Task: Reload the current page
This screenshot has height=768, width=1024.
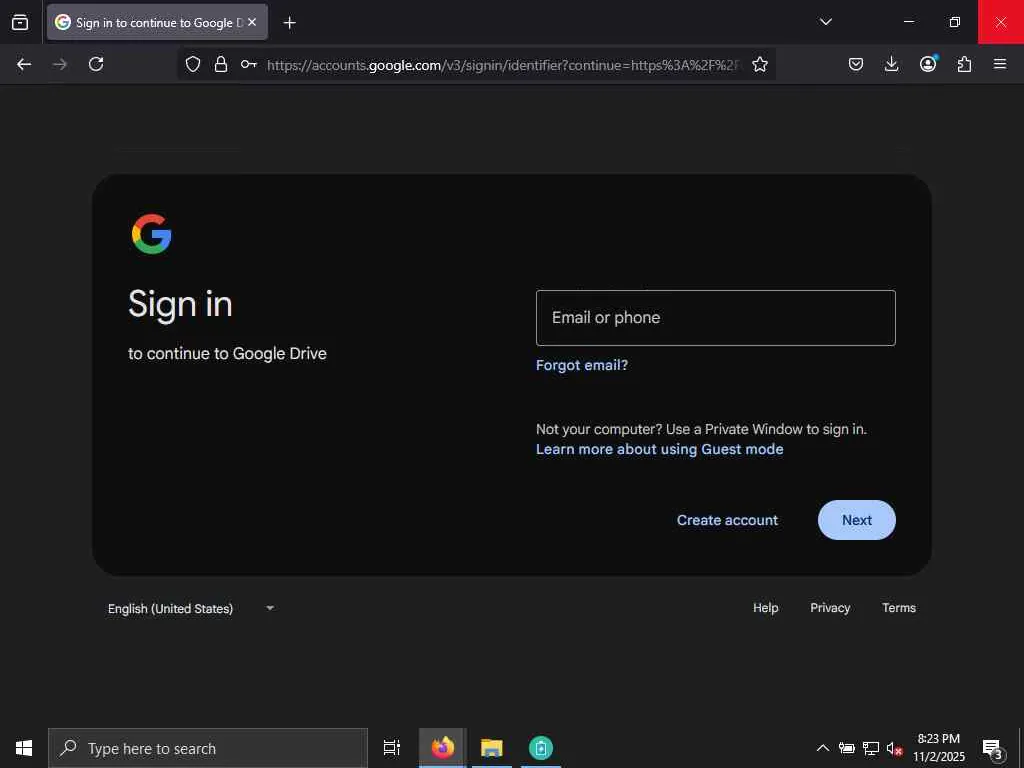Action: click(96, 64)
